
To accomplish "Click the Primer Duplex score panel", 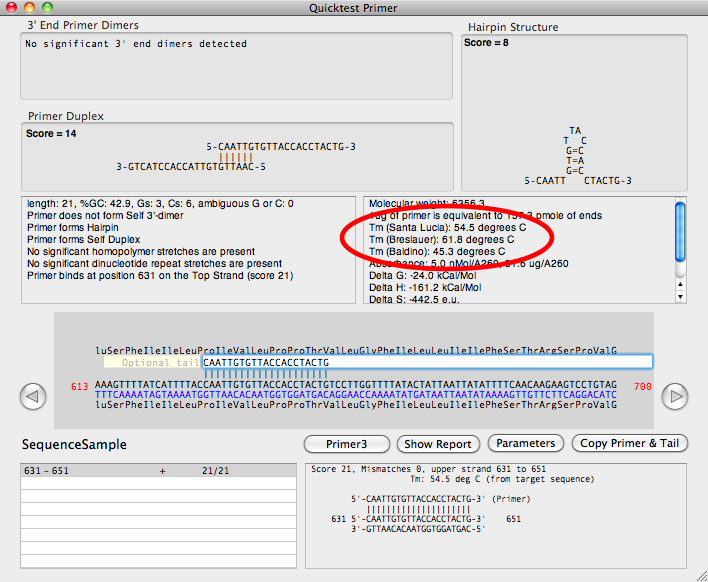I will click(237, 155).
